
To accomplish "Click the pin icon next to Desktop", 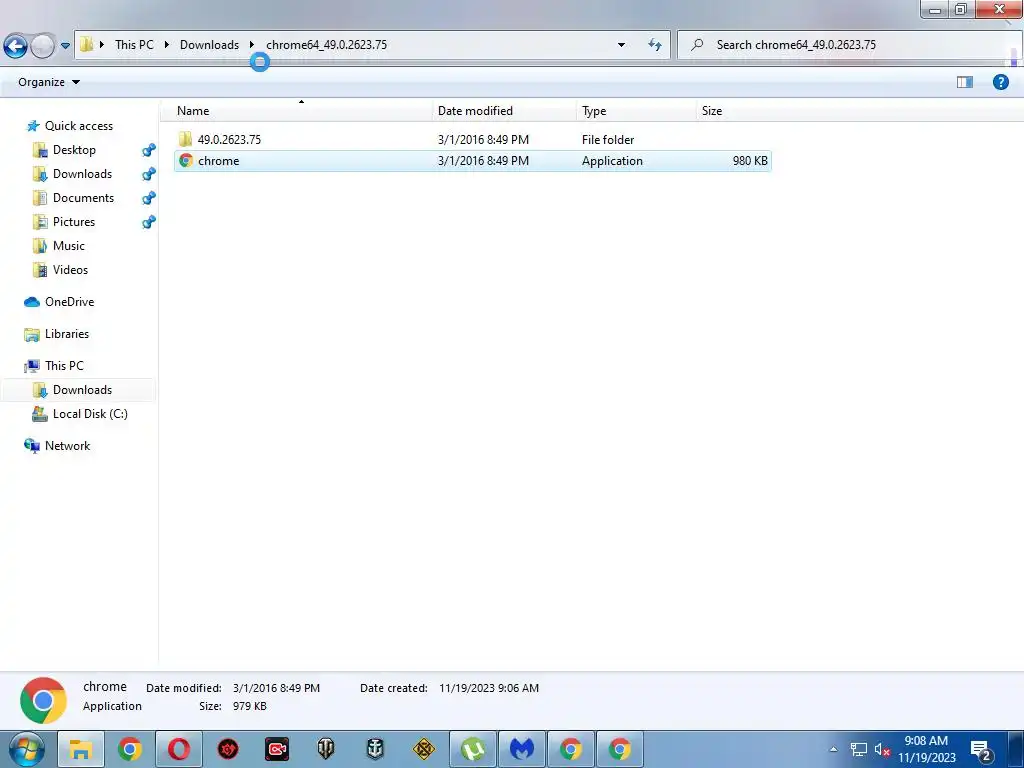I will tap(149, 150).
